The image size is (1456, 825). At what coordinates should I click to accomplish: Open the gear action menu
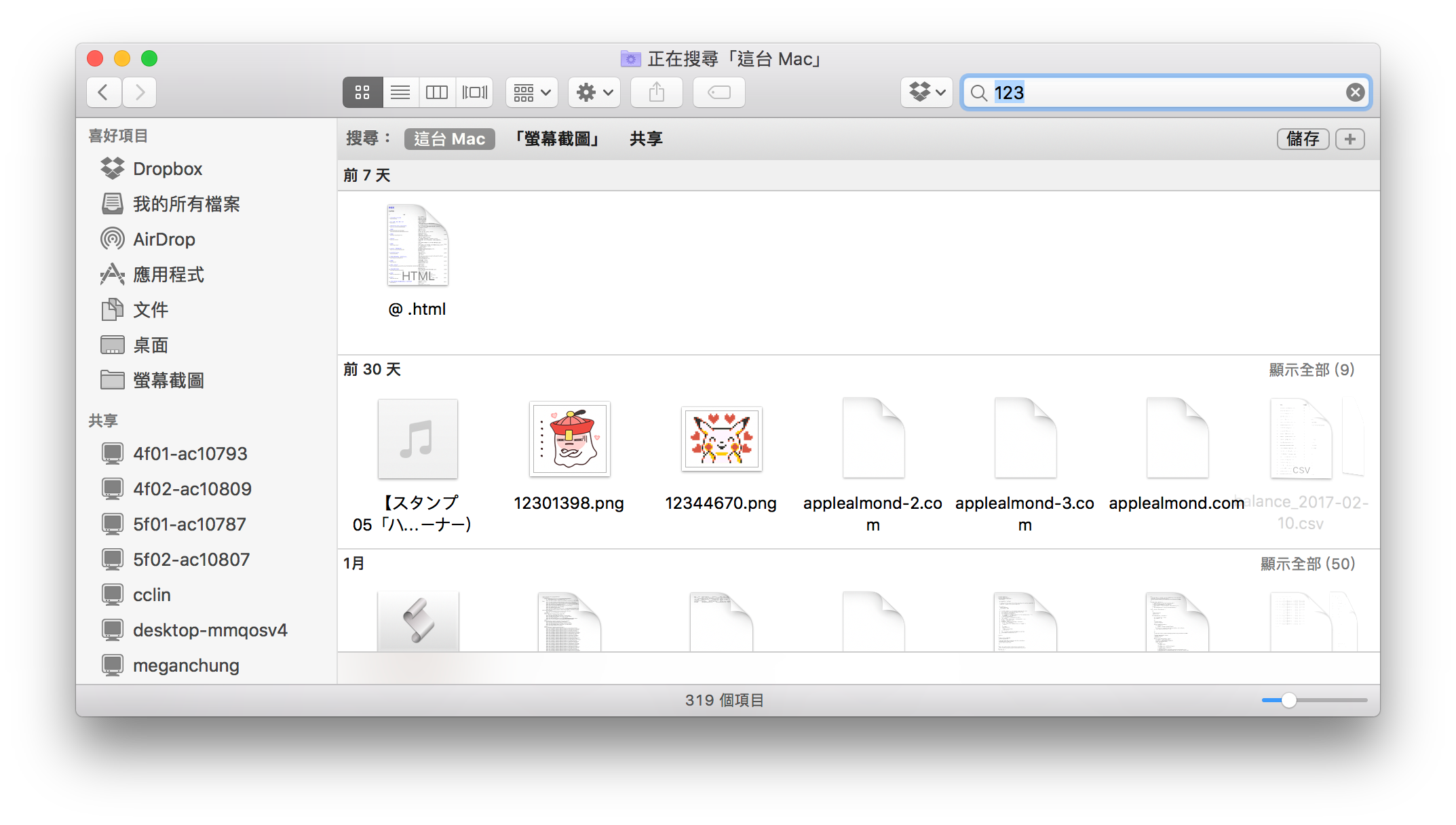pos(594,92)
